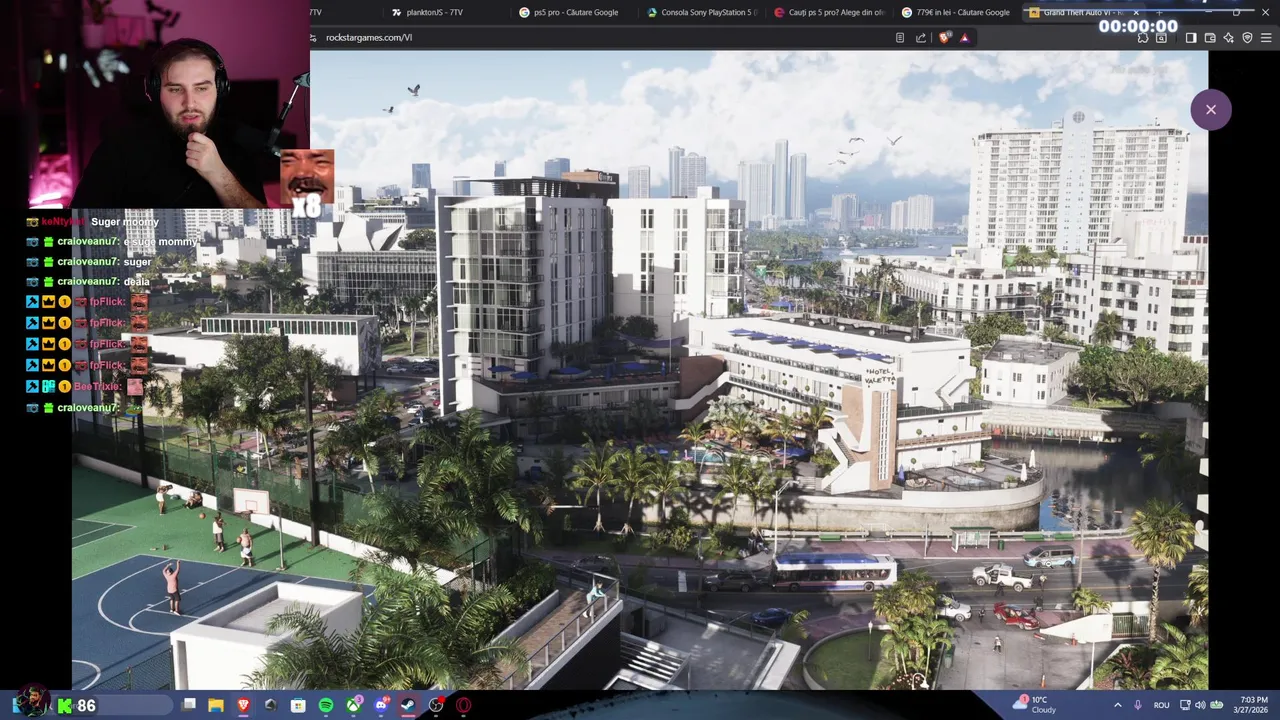
Task: Toggle the browser sidebar panel icon
Action: pos(1191,38)
